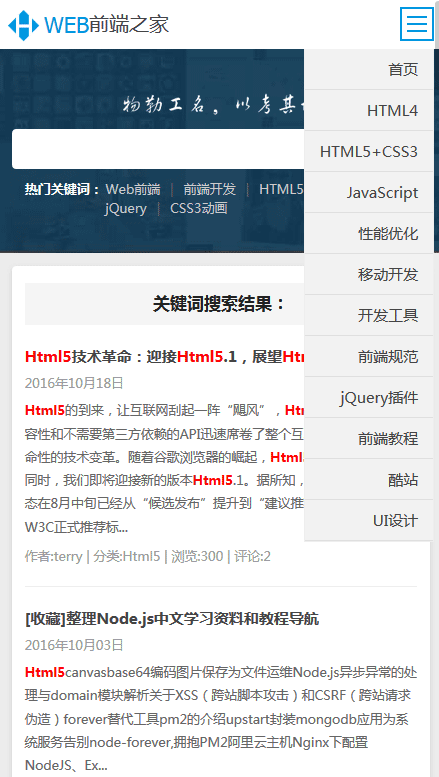Screen dimensions: 439x777
Task: Click the WEB前端之家 blue logo icon
Action: 23,25
